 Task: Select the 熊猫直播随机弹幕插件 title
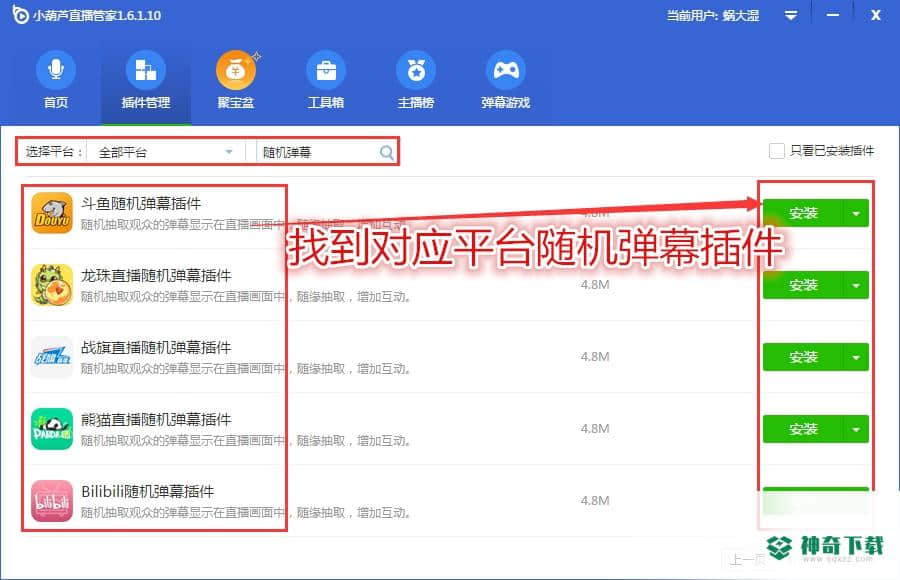pos(156,420)
